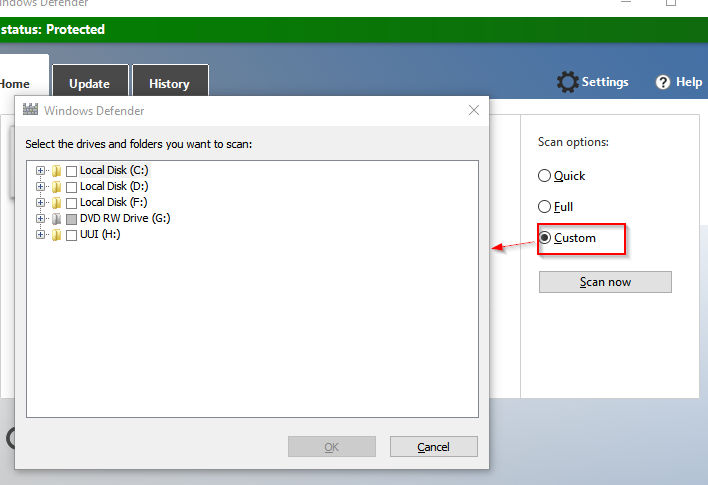Click the Windows Defender castle icon in dialog title
The image size is (708, 485).
click(x=30, y=109)
